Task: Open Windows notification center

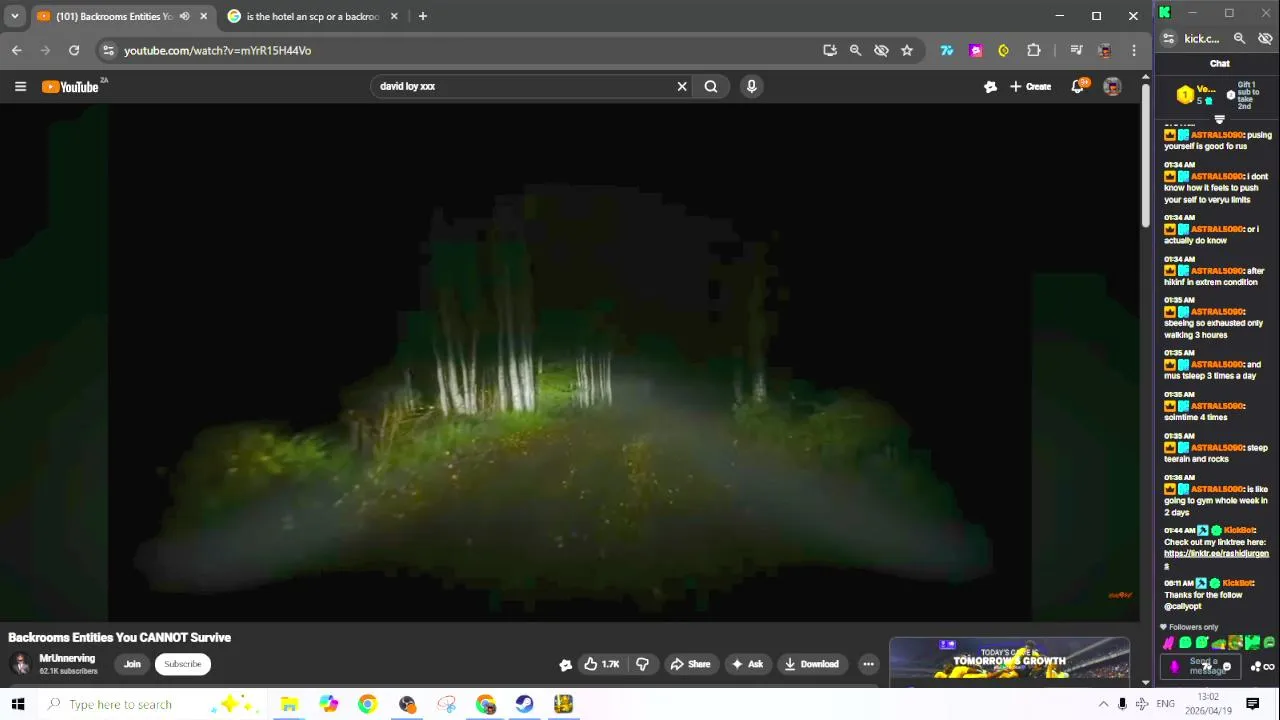Action: tap(1253, 704)
